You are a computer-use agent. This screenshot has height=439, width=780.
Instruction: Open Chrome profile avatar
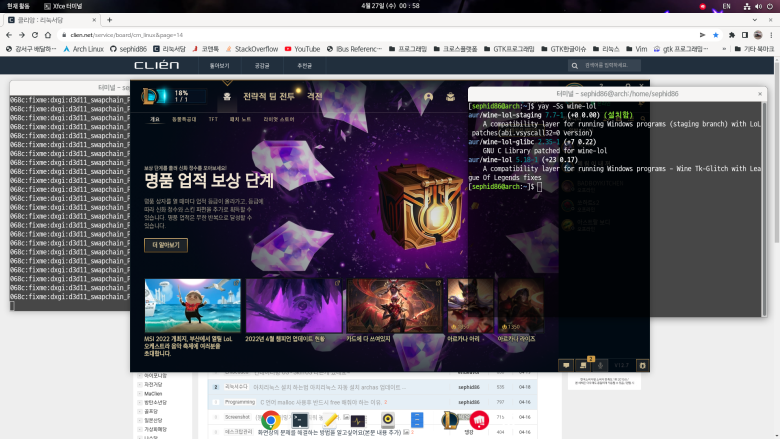pos(758,35)
